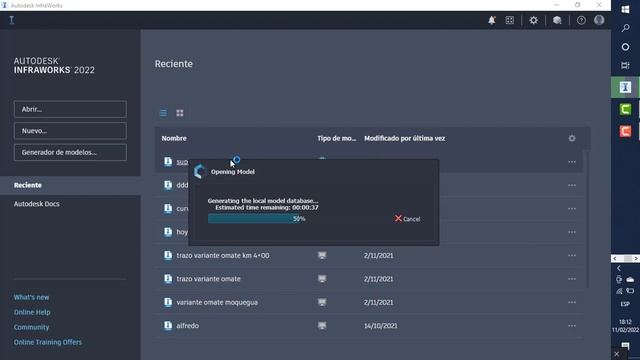
Task: Click local monitor icon in alfredo row
Action: click(322, 325)
